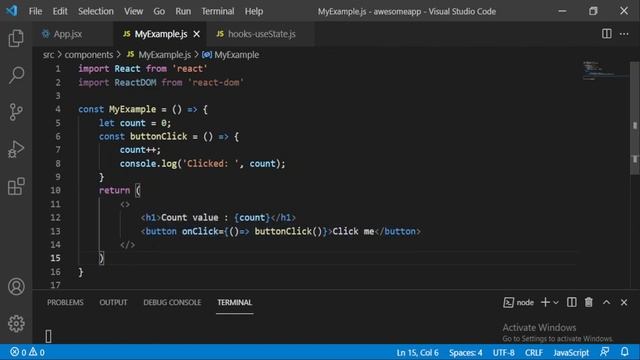Open the Help menu

point(253,11)
